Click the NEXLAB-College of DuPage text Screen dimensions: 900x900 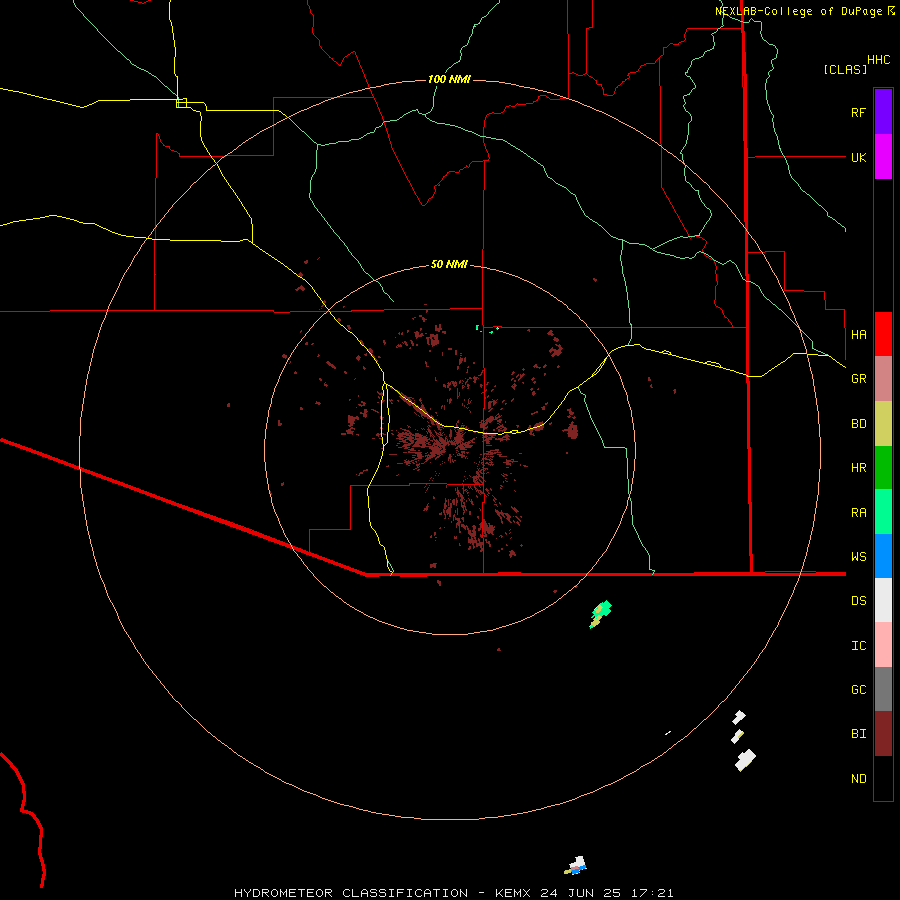[x=798, y=11]
